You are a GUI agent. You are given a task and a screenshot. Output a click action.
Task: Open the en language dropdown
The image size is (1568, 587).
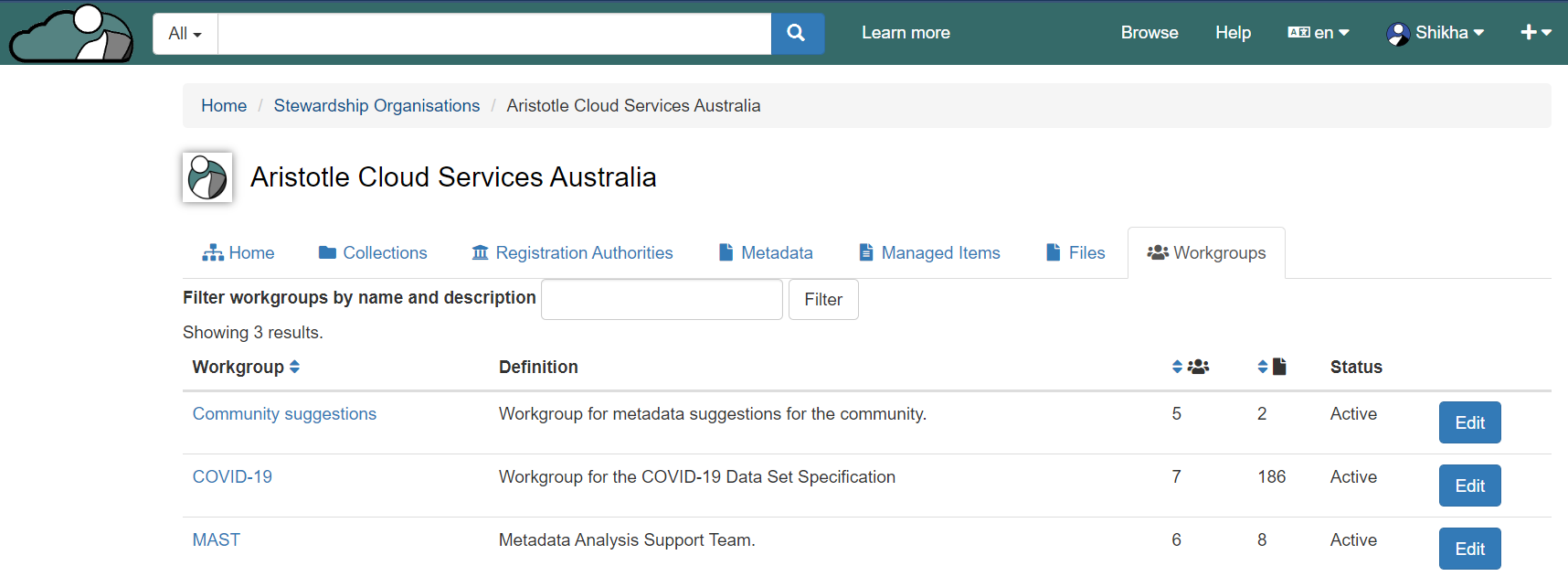(1319, 33)
